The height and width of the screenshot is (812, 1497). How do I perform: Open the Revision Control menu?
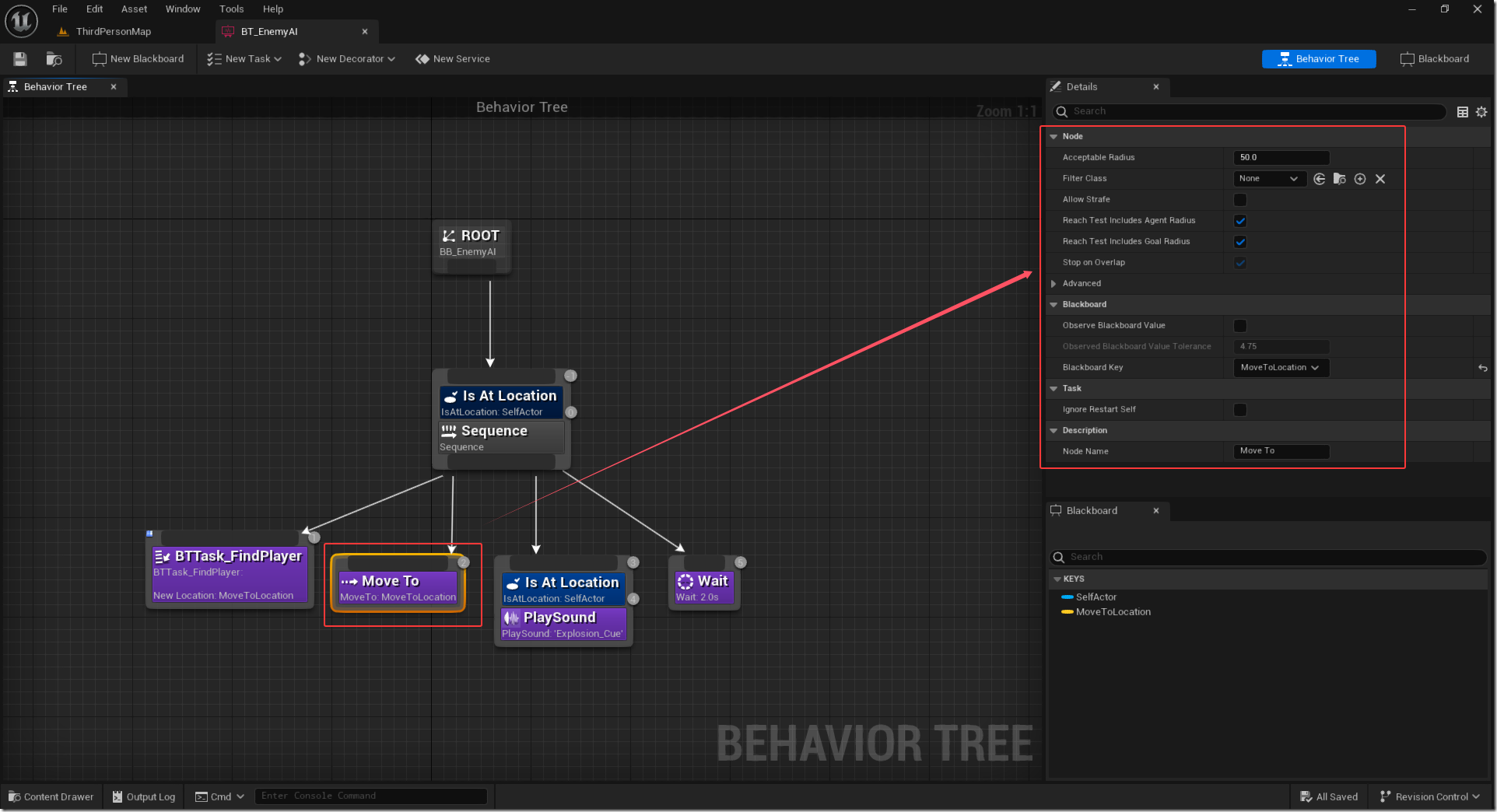(x=1430, y=797)
